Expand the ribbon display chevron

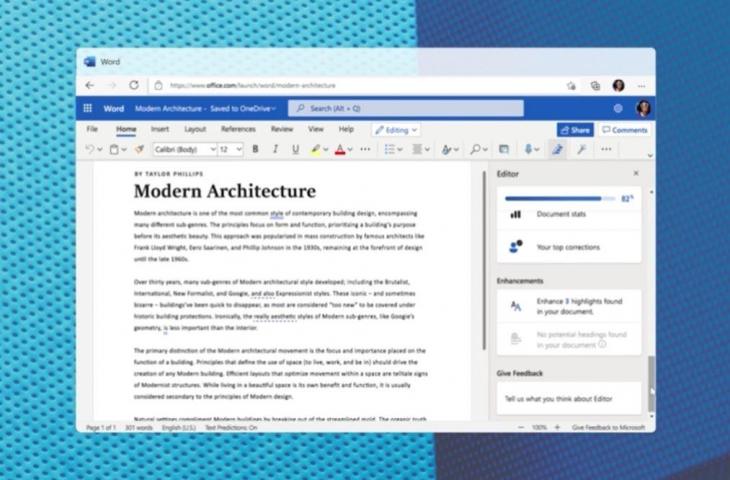[x=650, y=155]
